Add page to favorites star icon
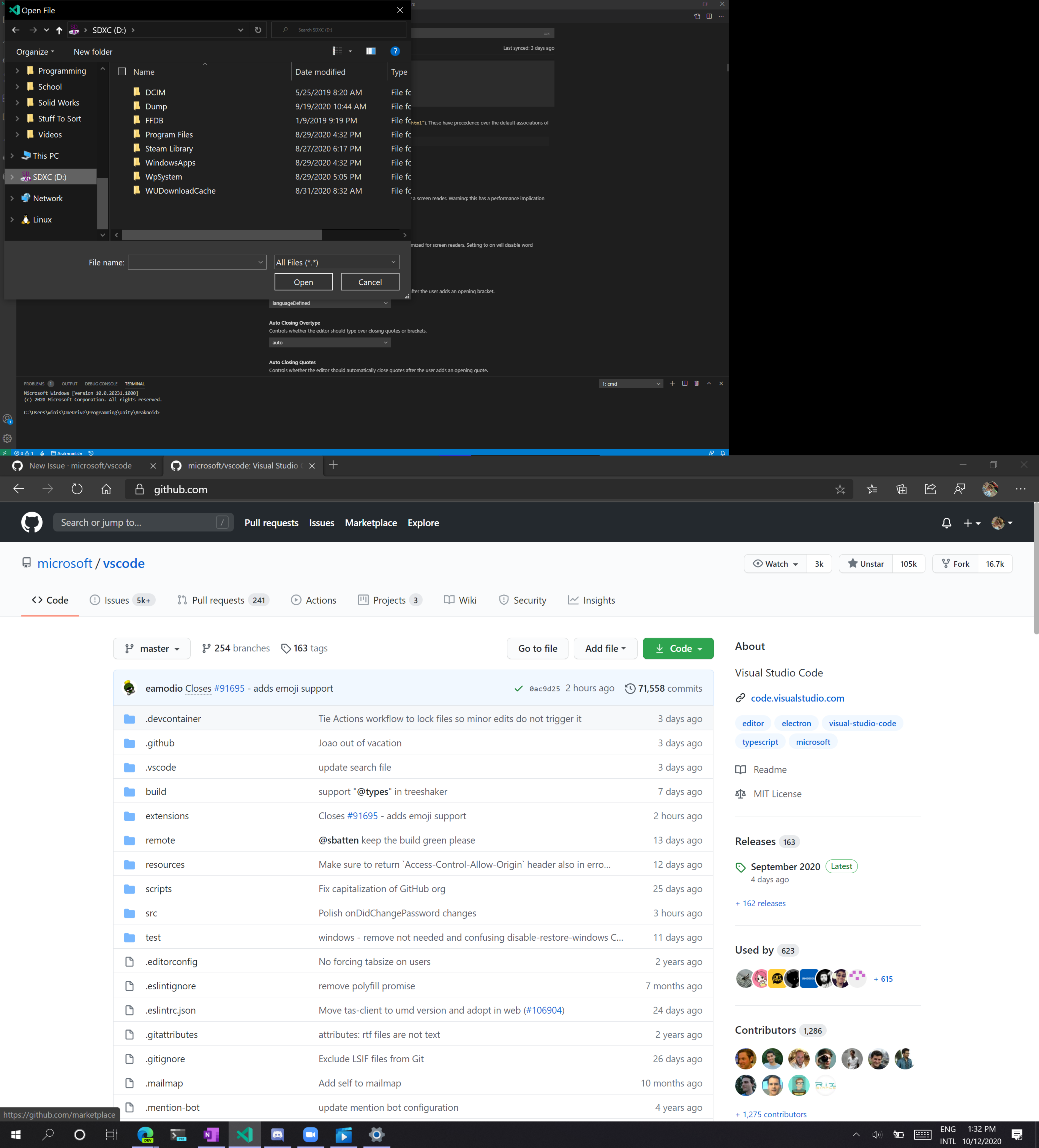The height and width of the screenshot is (1148, 1039). click(x=840, y=489)
